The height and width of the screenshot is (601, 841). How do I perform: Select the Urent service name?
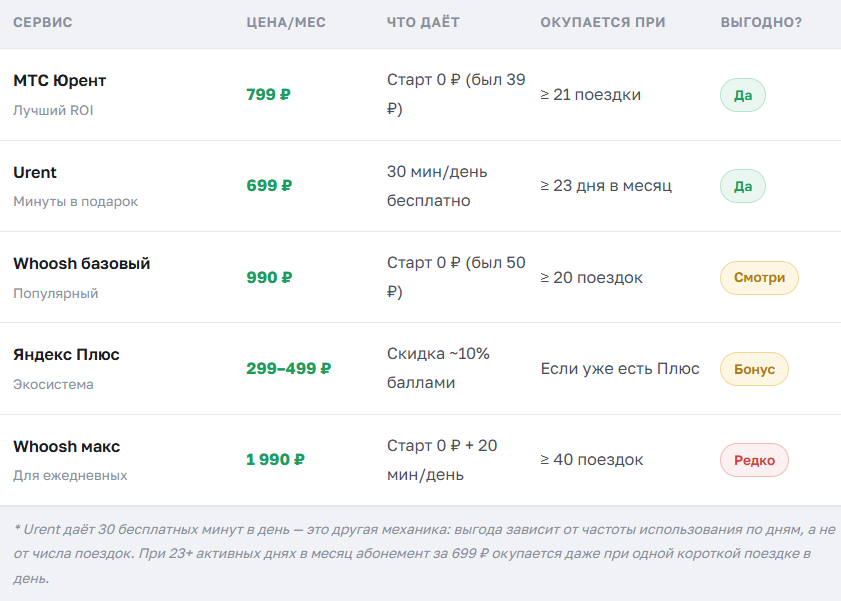(x=35, y=173)
